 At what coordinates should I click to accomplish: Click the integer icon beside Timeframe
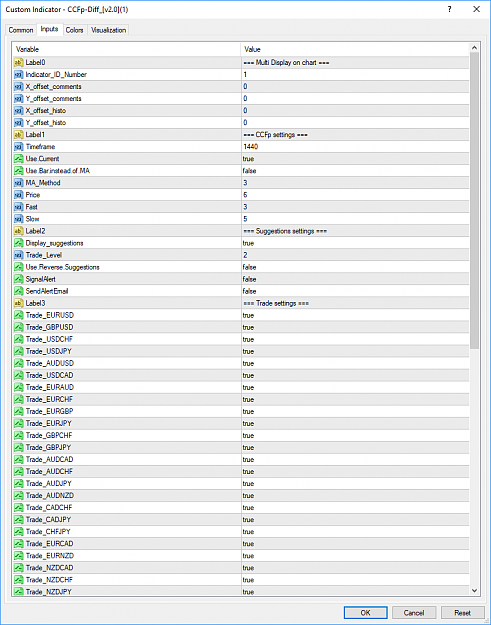pyautogui.click(x=19, y=147)
